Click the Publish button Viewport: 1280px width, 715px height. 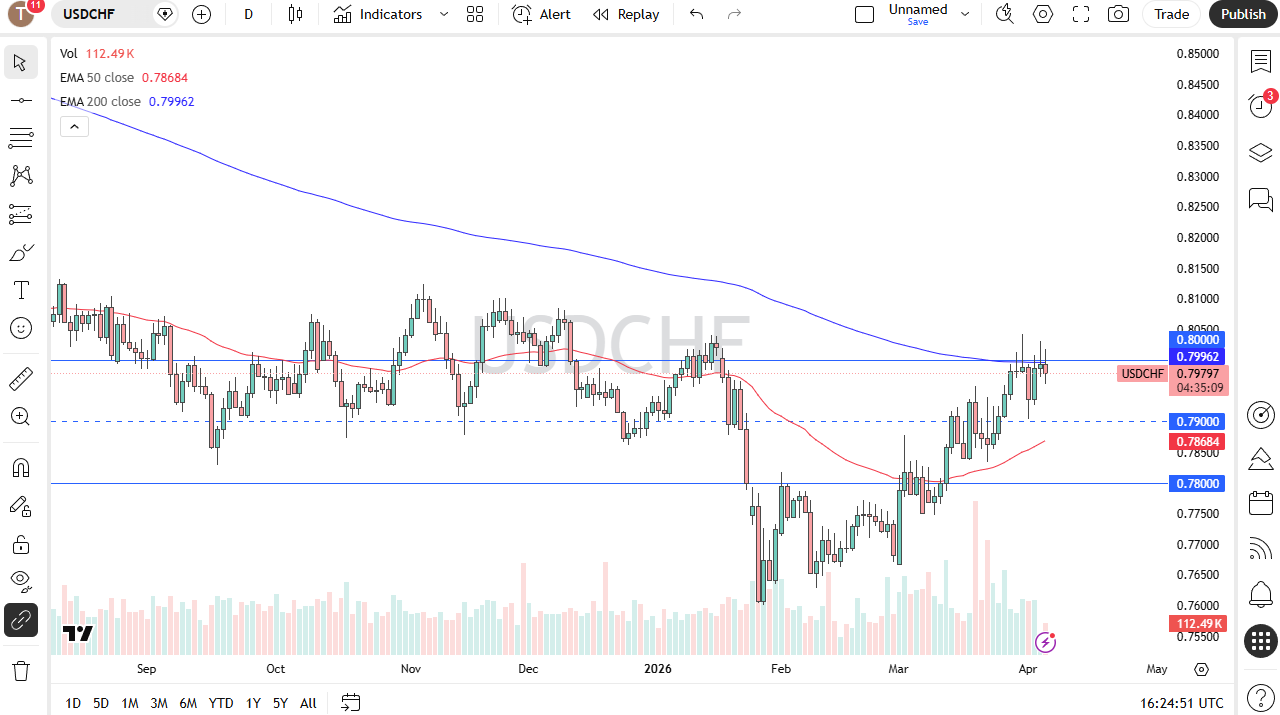click(x=1243, y=14)
